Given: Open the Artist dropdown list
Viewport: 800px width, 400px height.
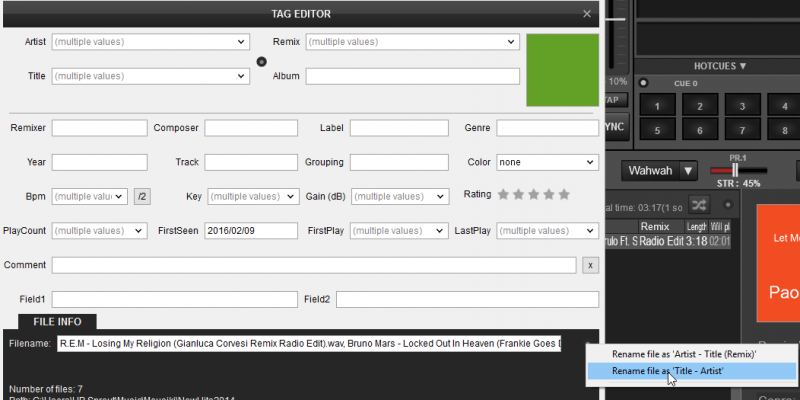Looking at the screenshot, I should point(242,42).
